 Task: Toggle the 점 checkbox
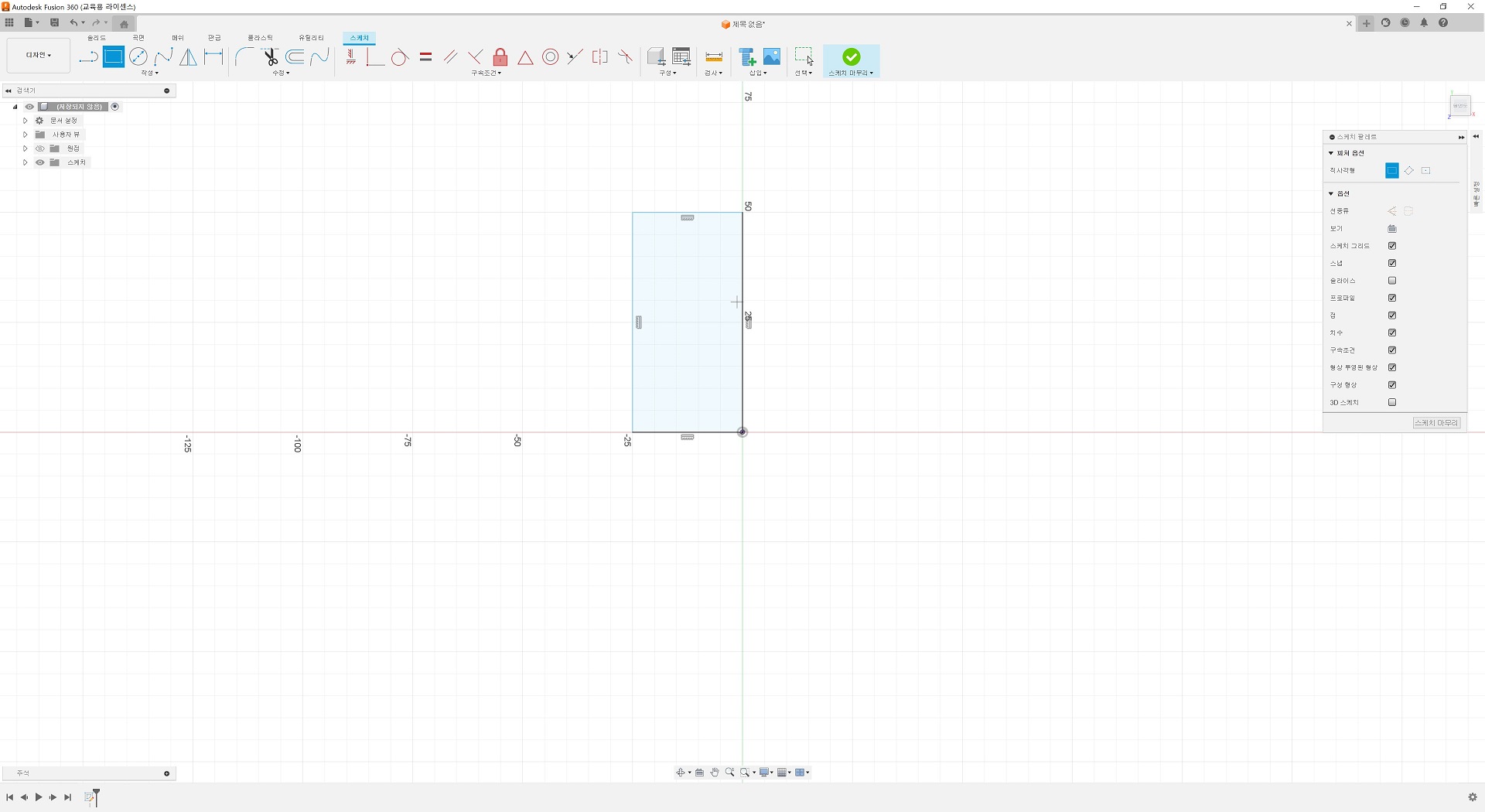[1392, 316]
